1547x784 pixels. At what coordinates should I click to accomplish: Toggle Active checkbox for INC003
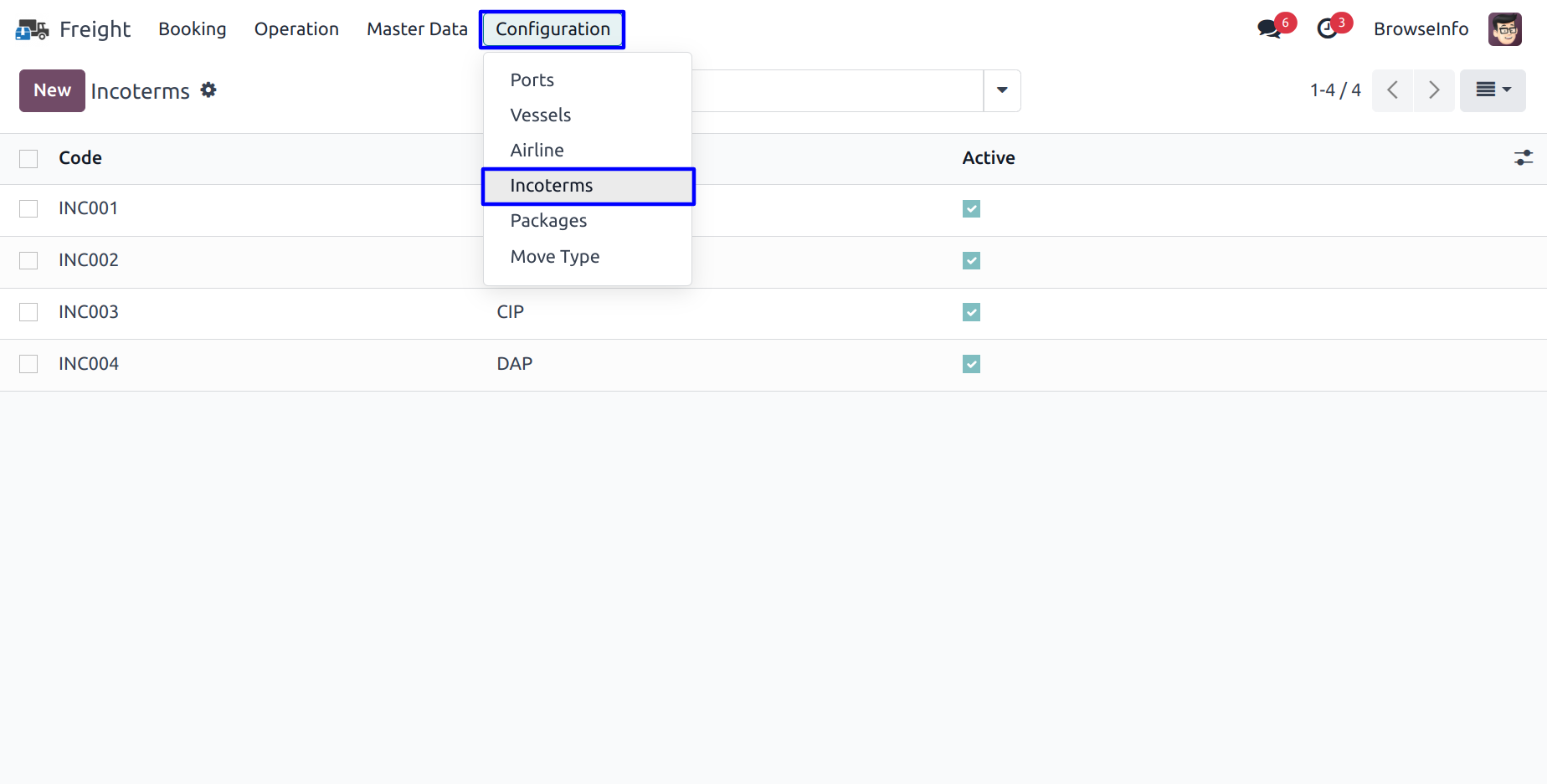pyautogui.click(x=971, y=312)
